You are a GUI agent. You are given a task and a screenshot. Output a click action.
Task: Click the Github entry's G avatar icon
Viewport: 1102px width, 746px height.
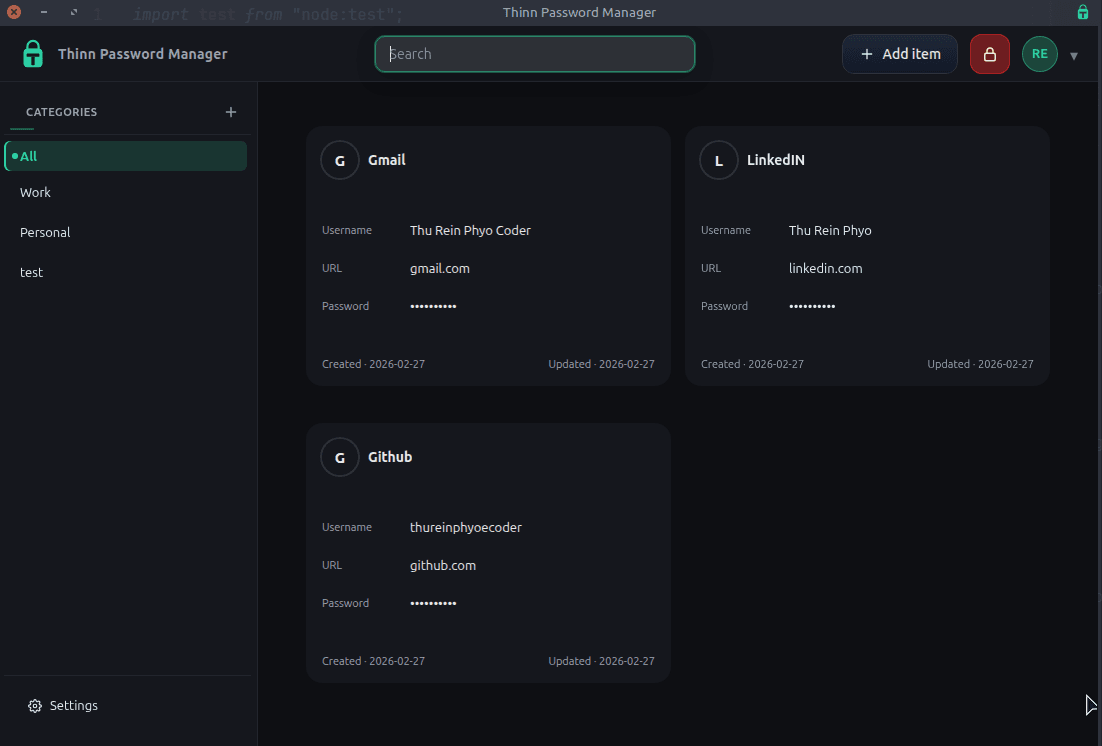pyautogui.click(x=339, y=456)
